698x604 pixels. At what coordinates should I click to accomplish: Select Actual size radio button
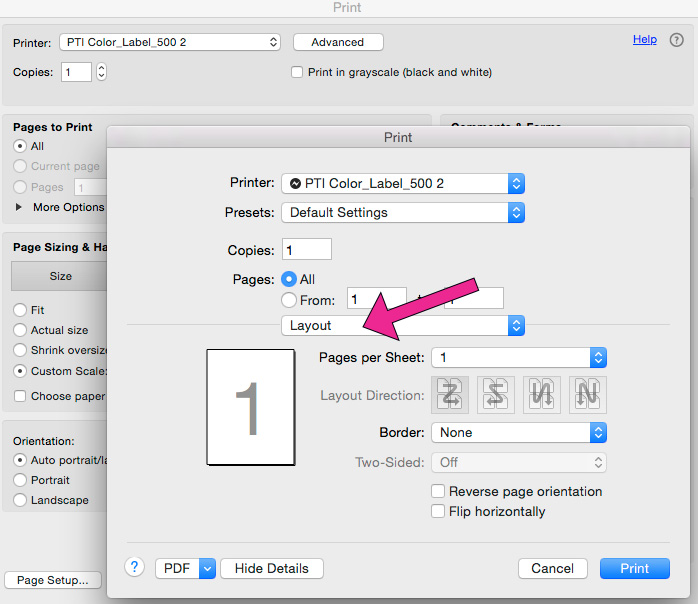(x=20, y=330)
